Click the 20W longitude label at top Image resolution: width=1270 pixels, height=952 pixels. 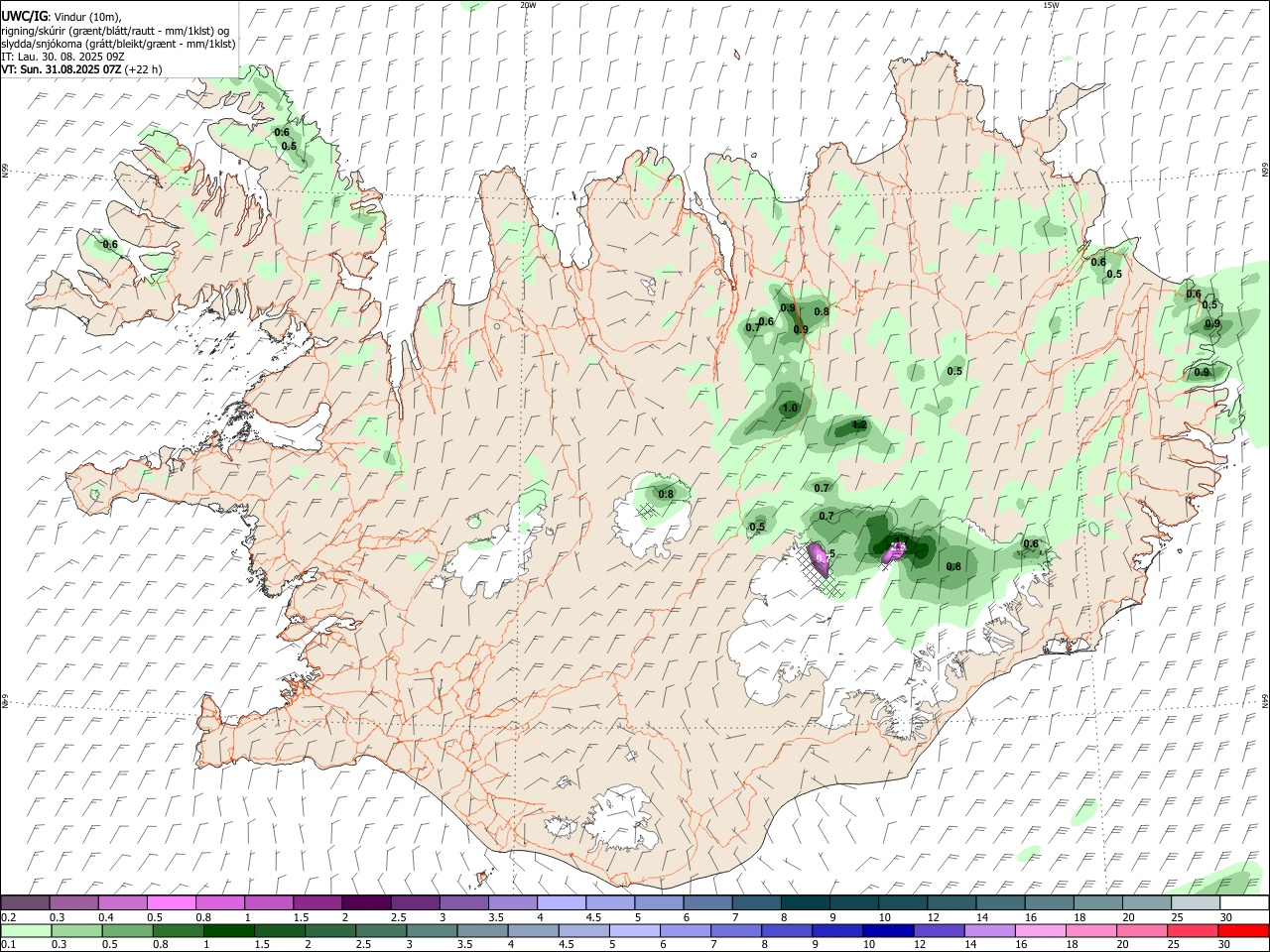527,5
